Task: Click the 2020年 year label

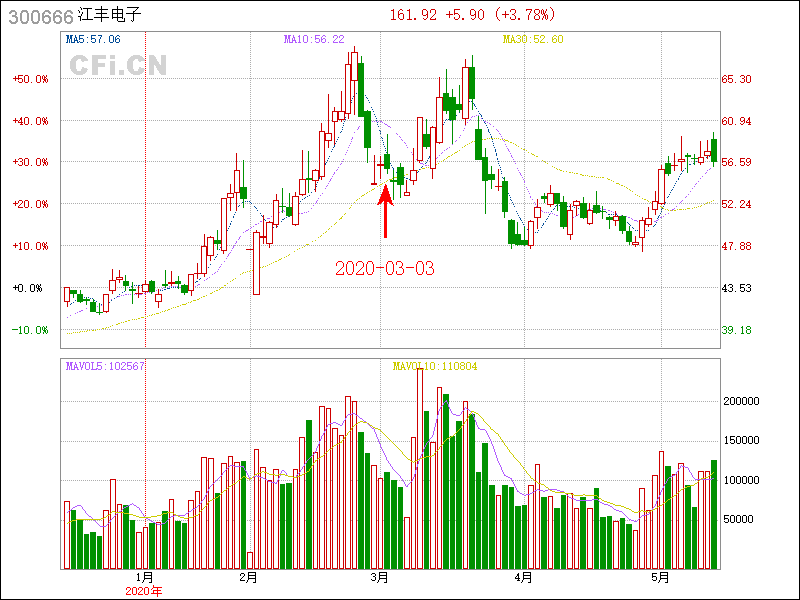Action: tap(144, 591)
